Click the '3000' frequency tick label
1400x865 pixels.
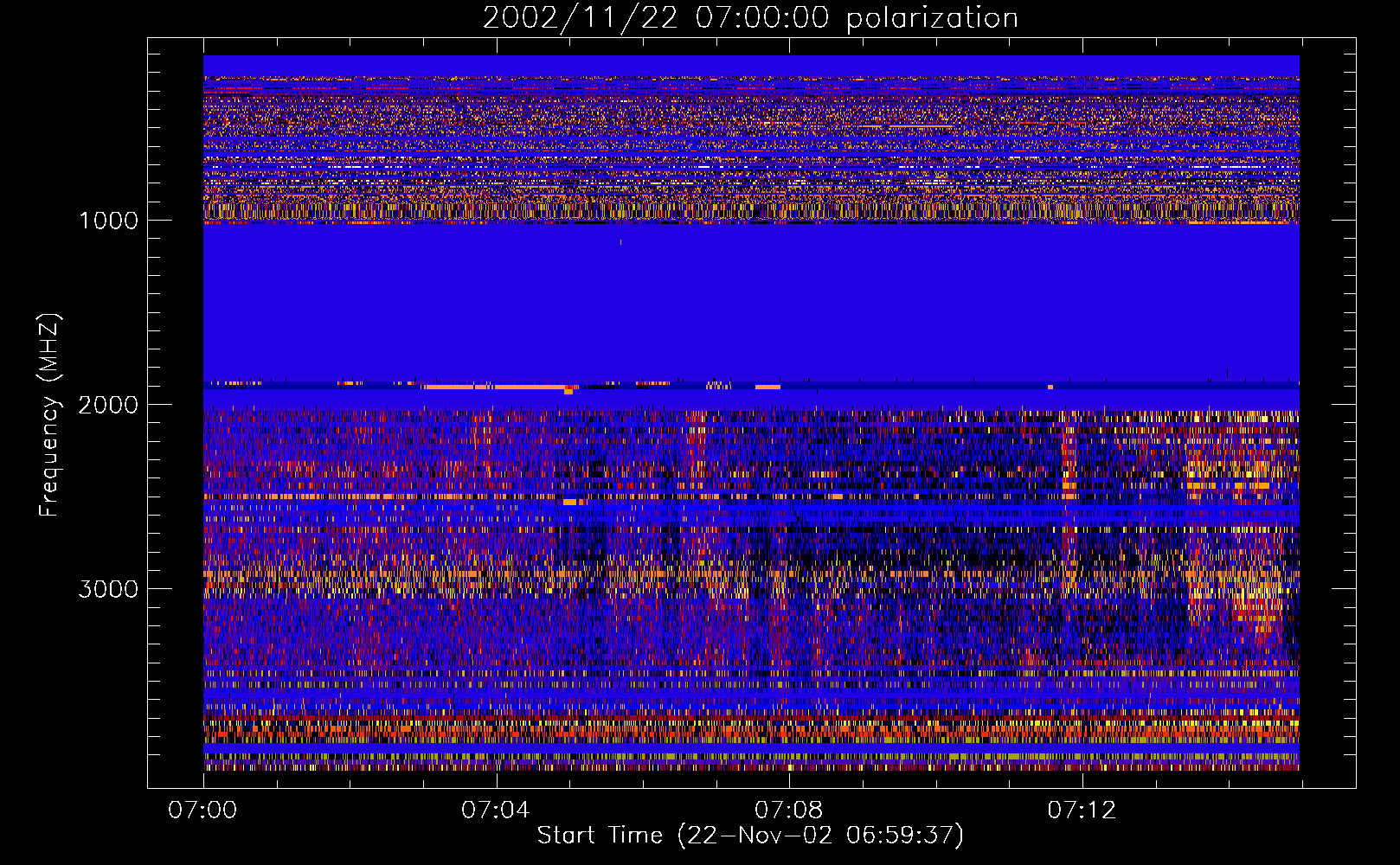tap(108, 589)
